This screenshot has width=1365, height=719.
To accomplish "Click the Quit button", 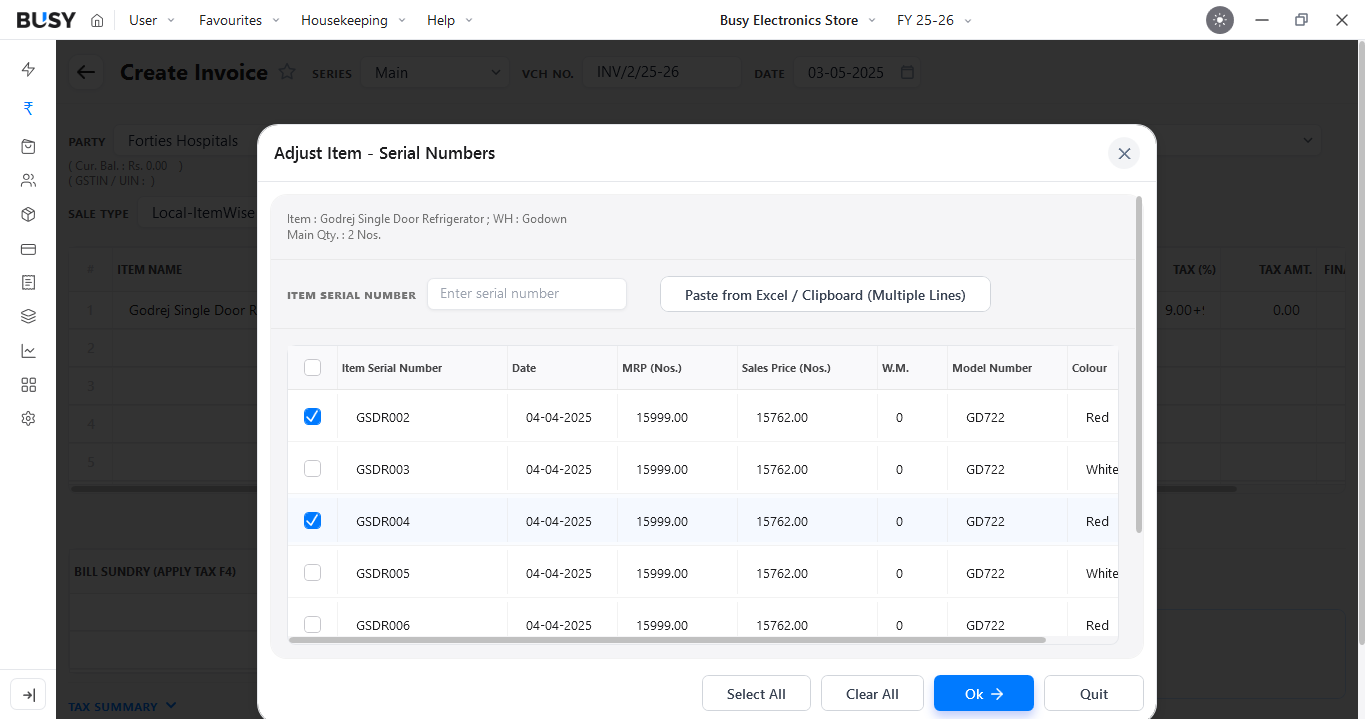I will (1094, 694).
